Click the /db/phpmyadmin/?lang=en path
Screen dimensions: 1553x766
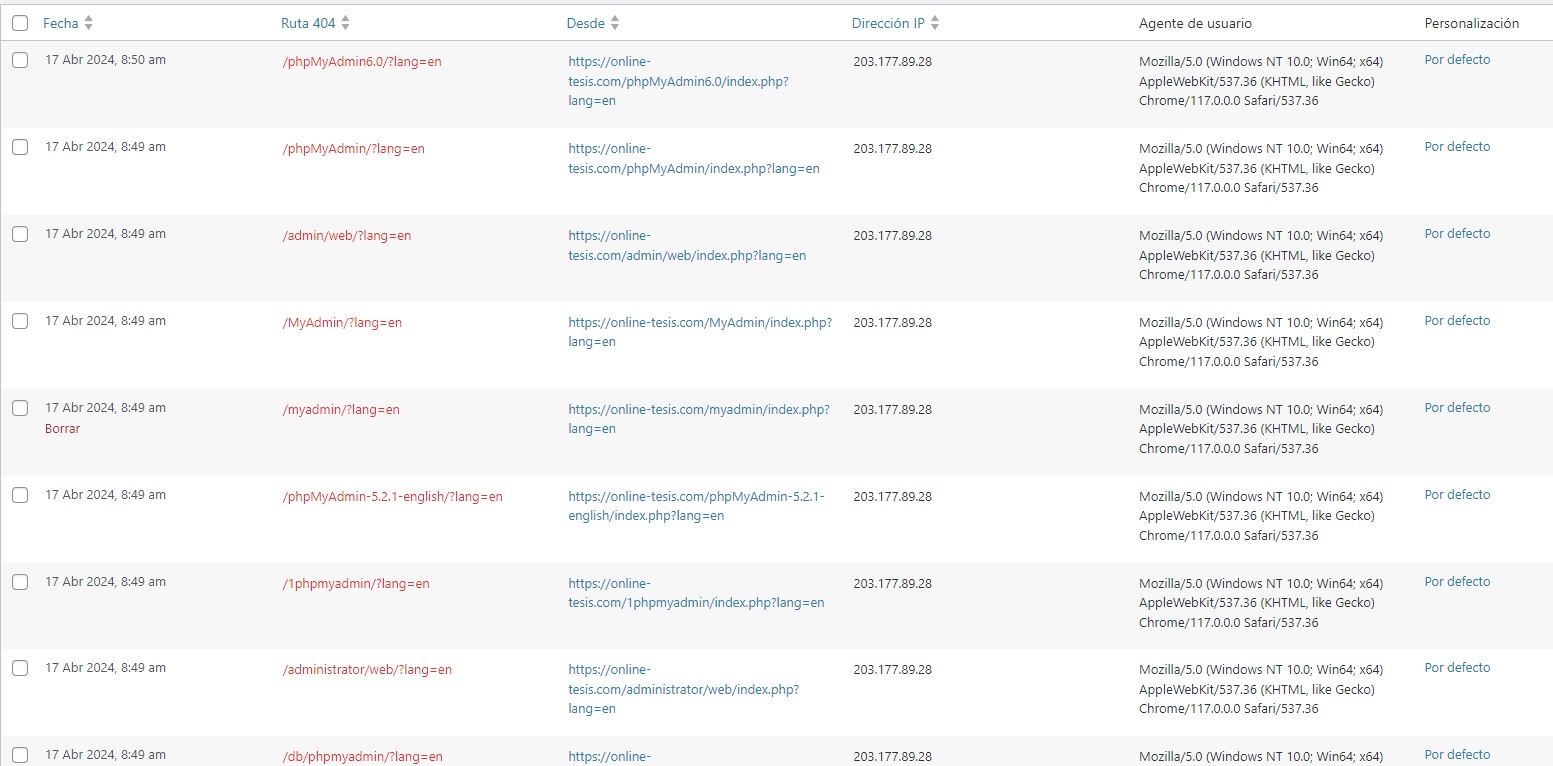click(x=363, y=757)
